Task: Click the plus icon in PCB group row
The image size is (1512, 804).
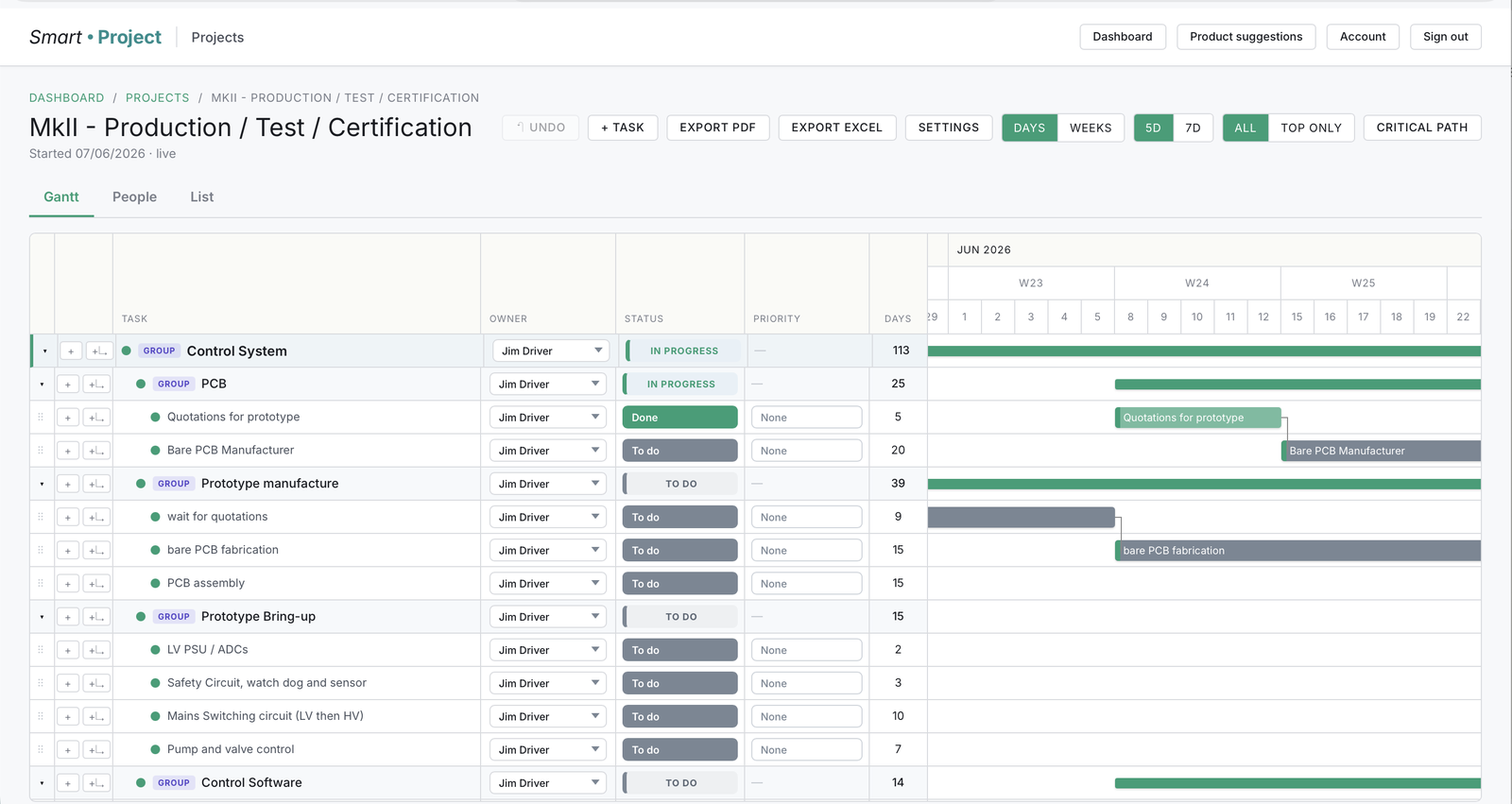Action: tap(68, 385)
